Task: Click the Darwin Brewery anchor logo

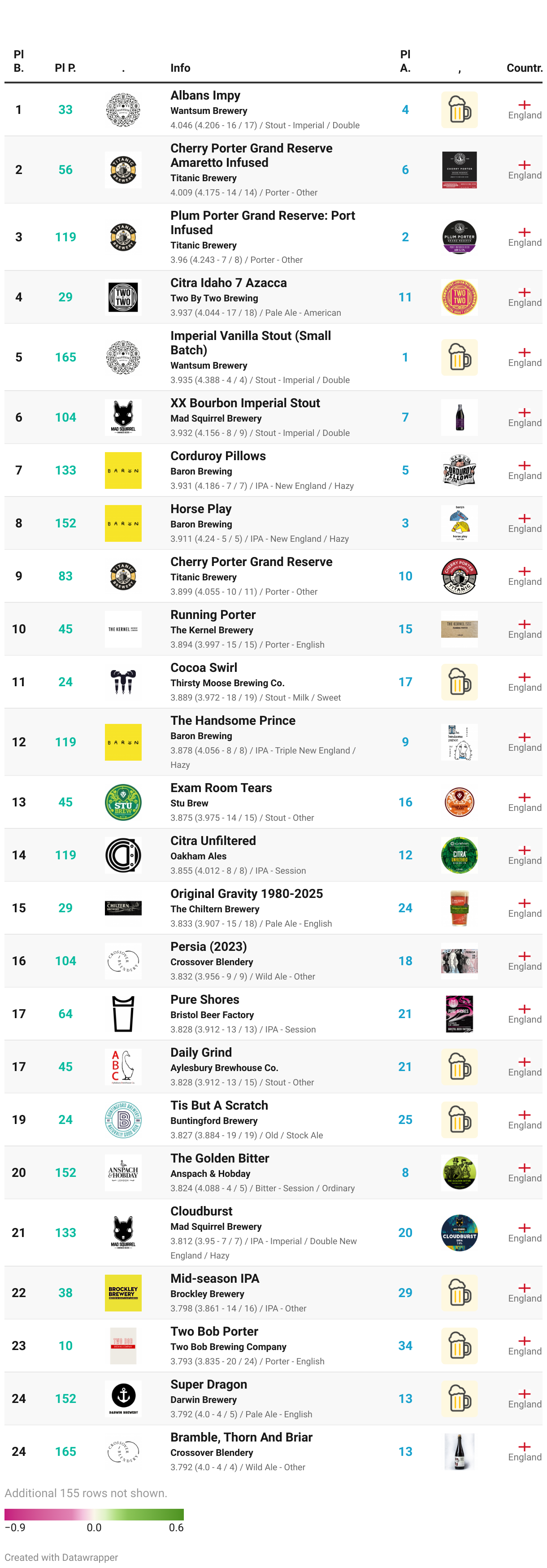Action: tap(123, 1399)
